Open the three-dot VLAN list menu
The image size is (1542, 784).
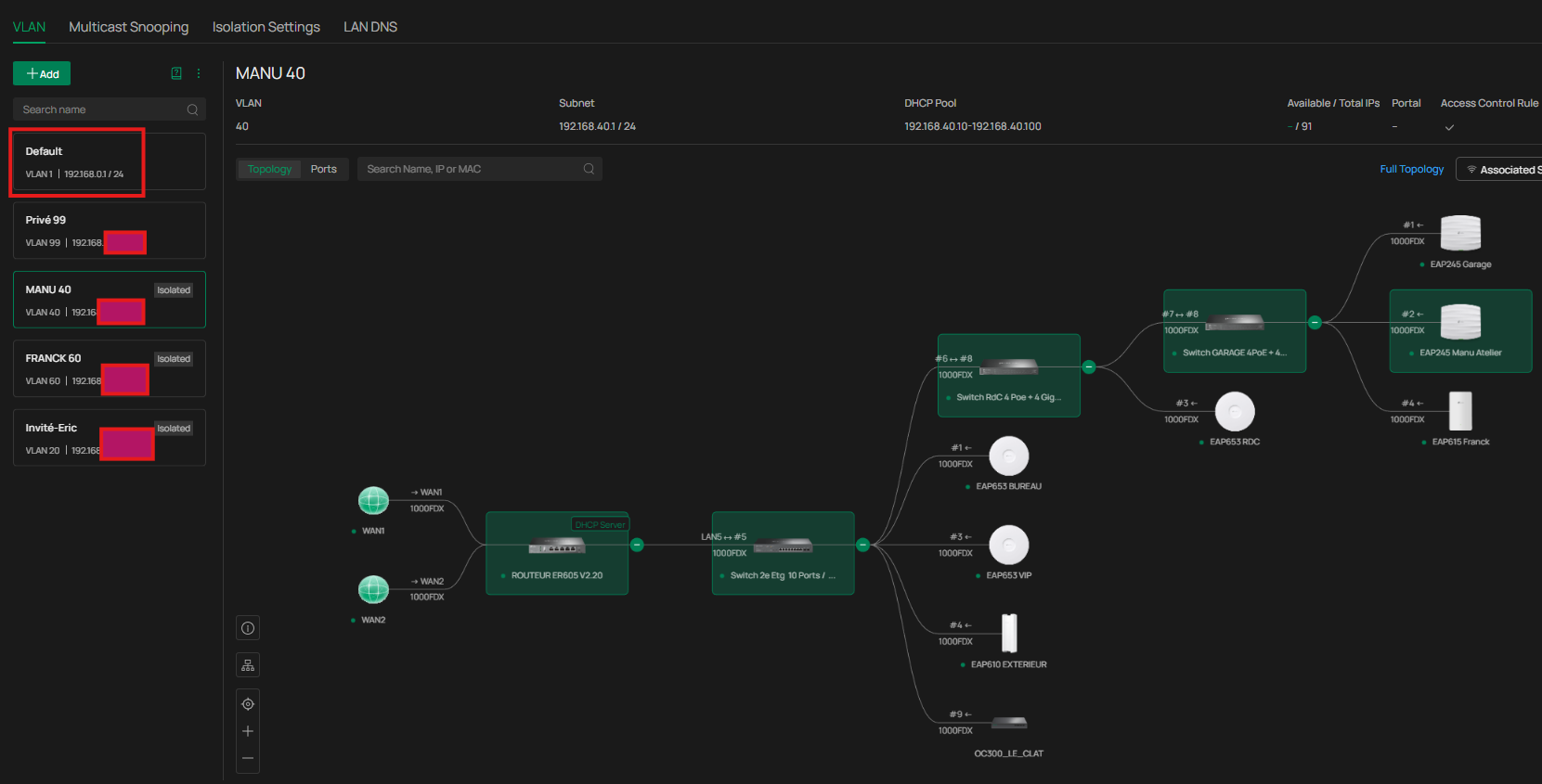199,73
